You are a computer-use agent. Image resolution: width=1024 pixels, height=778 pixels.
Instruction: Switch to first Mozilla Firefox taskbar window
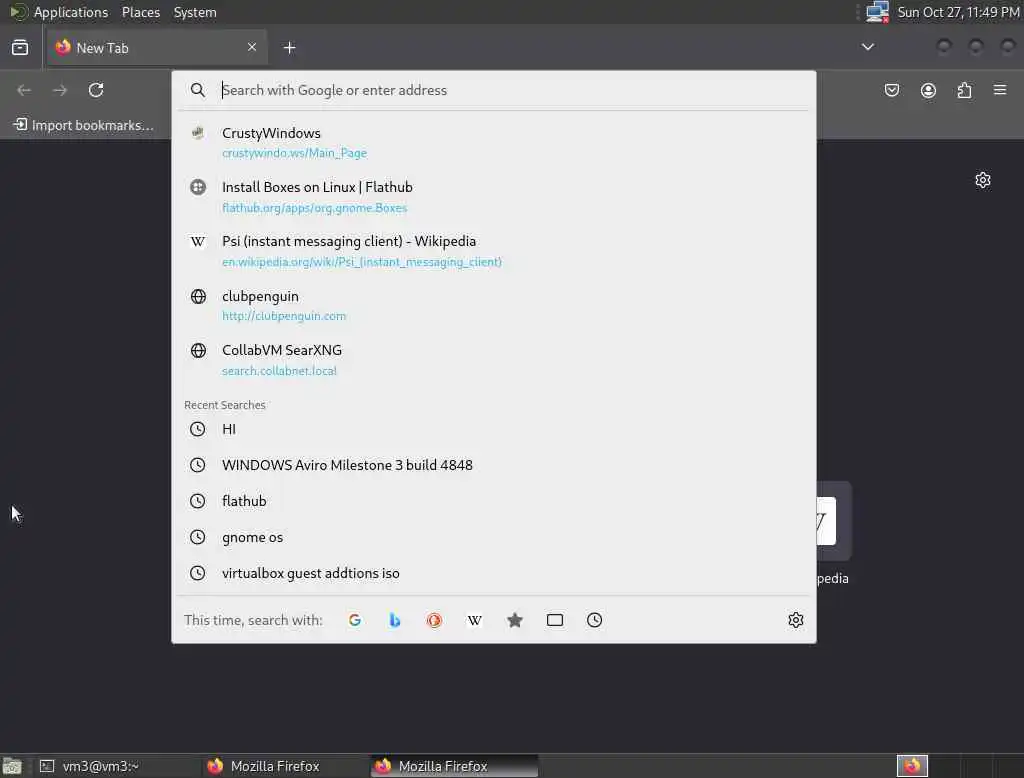click(x=283, y=766)
